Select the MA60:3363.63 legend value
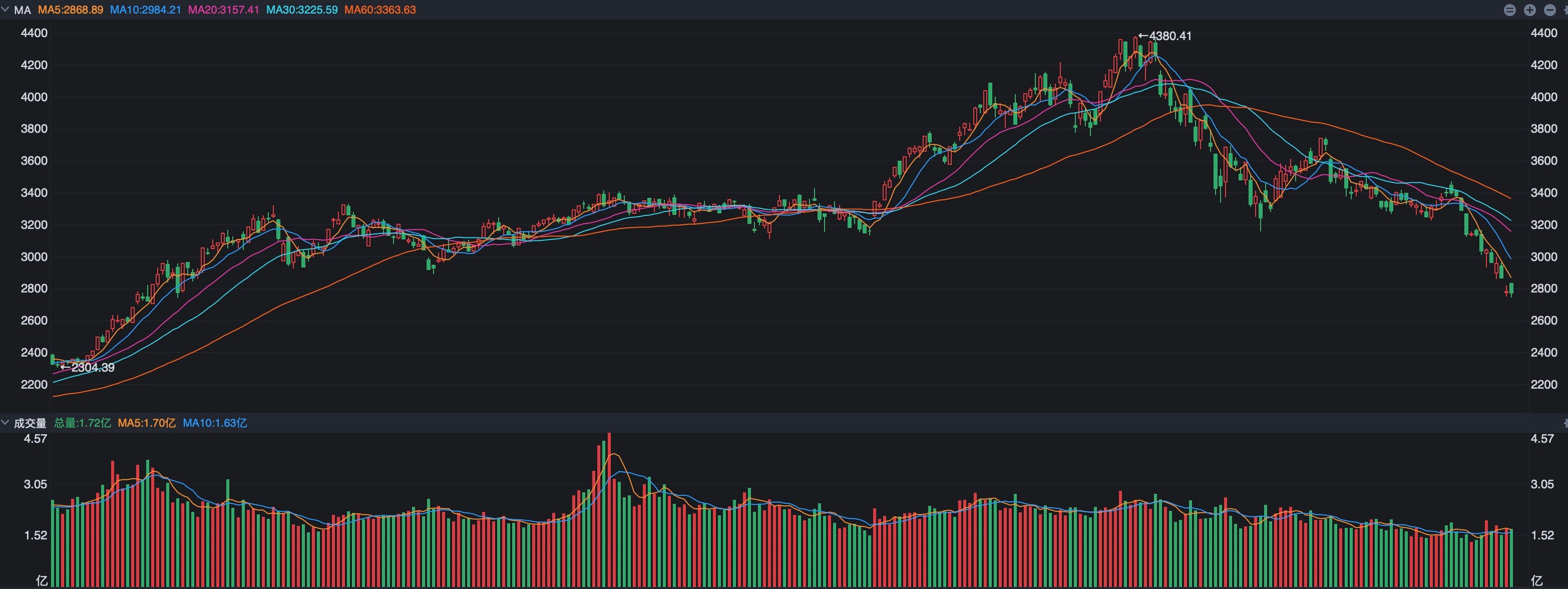The width and height of the screenshot is (1568, 589). (380, 10)
